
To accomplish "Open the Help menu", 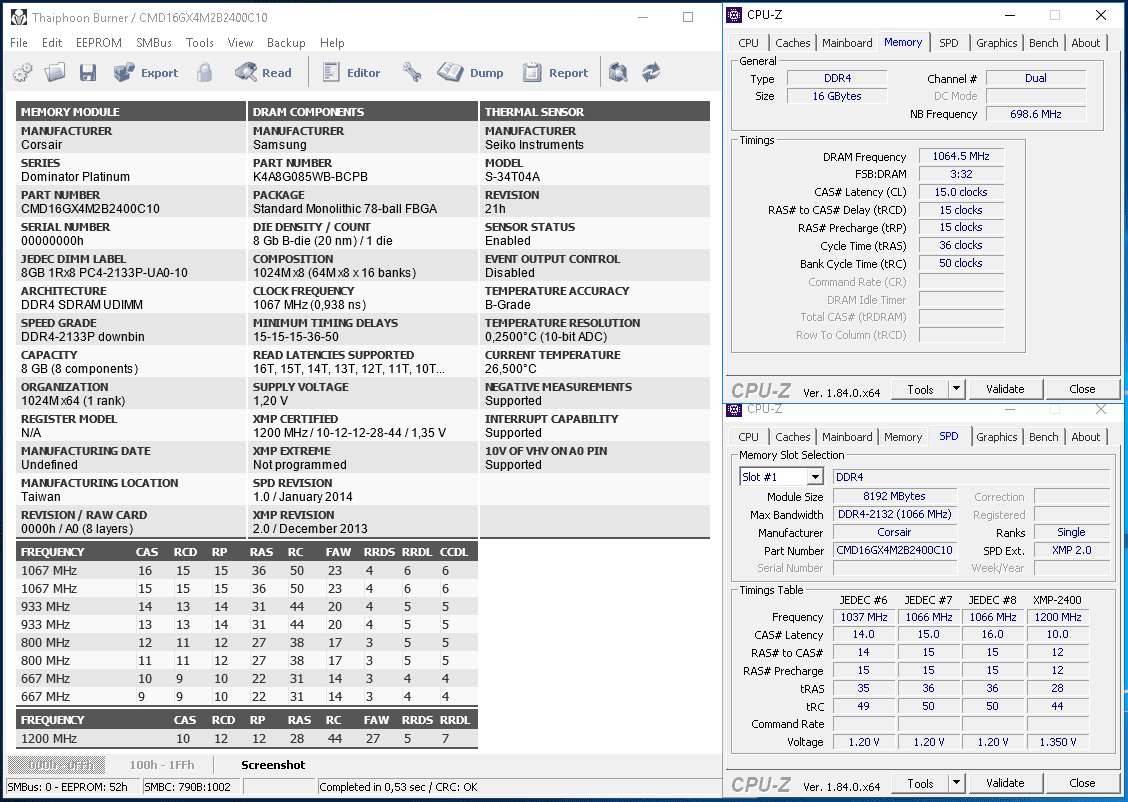I will pos(332,42).
